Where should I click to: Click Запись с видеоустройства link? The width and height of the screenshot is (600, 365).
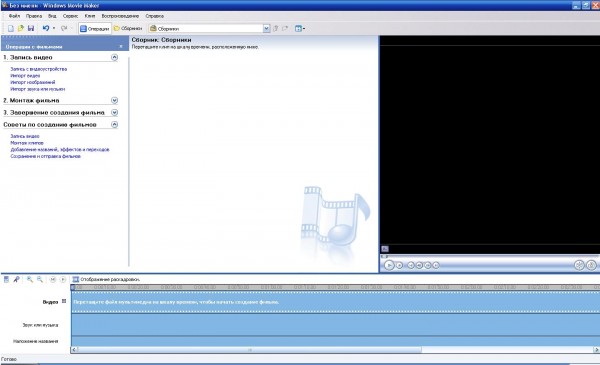click(x=39, y=69)
